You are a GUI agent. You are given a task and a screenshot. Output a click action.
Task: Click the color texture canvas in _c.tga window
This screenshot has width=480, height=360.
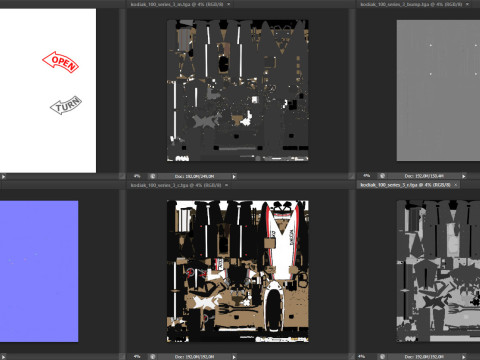coord(238,271)
